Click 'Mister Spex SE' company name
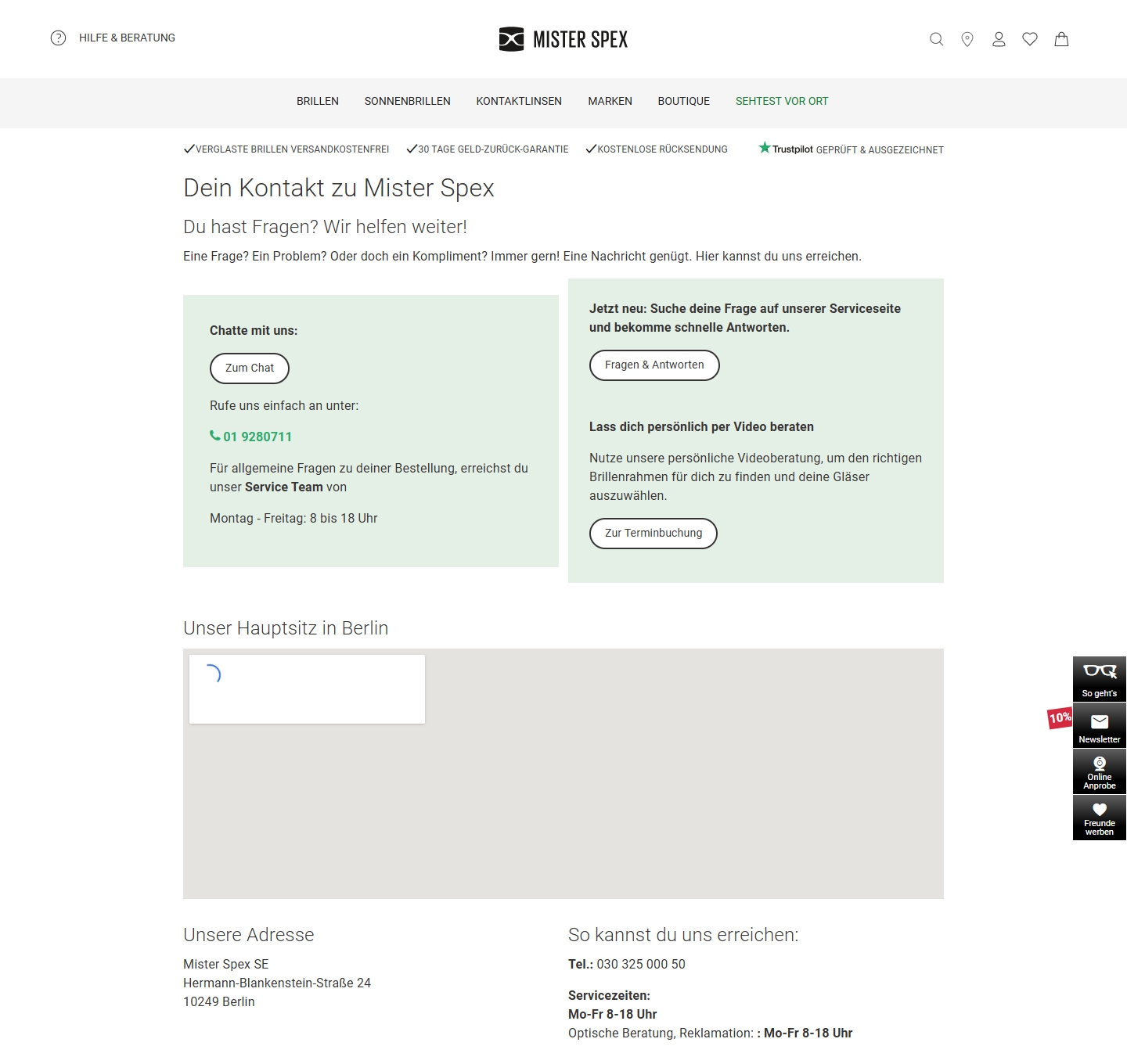1127x1064 pixels. (x=226, y=964)
